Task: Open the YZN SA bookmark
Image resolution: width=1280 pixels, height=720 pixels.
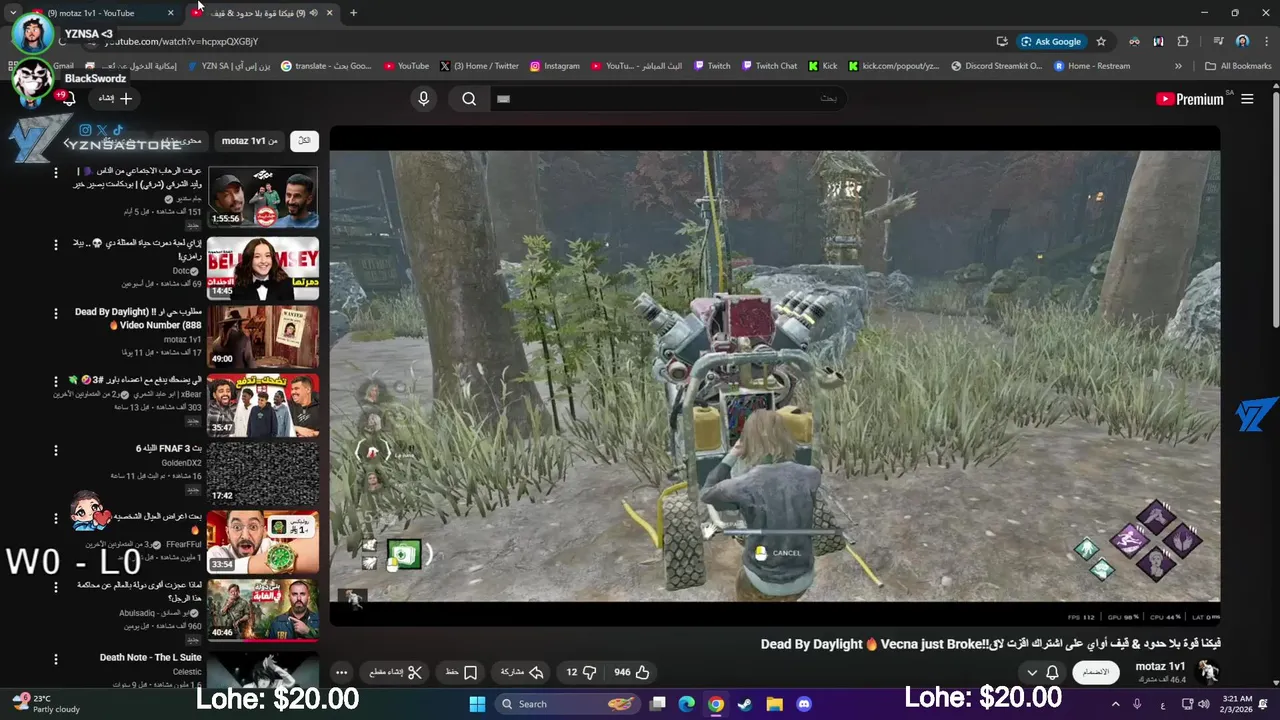Action: click(x=228, y=66)
